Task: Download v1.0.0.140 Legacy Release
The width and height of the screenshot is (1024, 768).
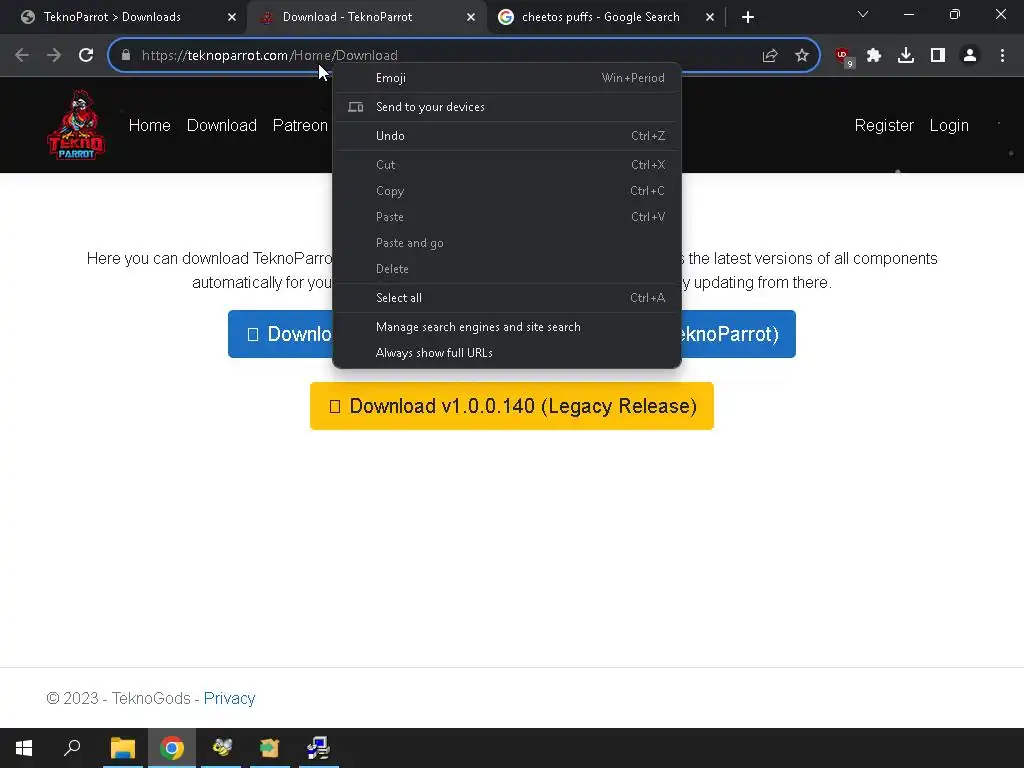Action: (512, 406)
